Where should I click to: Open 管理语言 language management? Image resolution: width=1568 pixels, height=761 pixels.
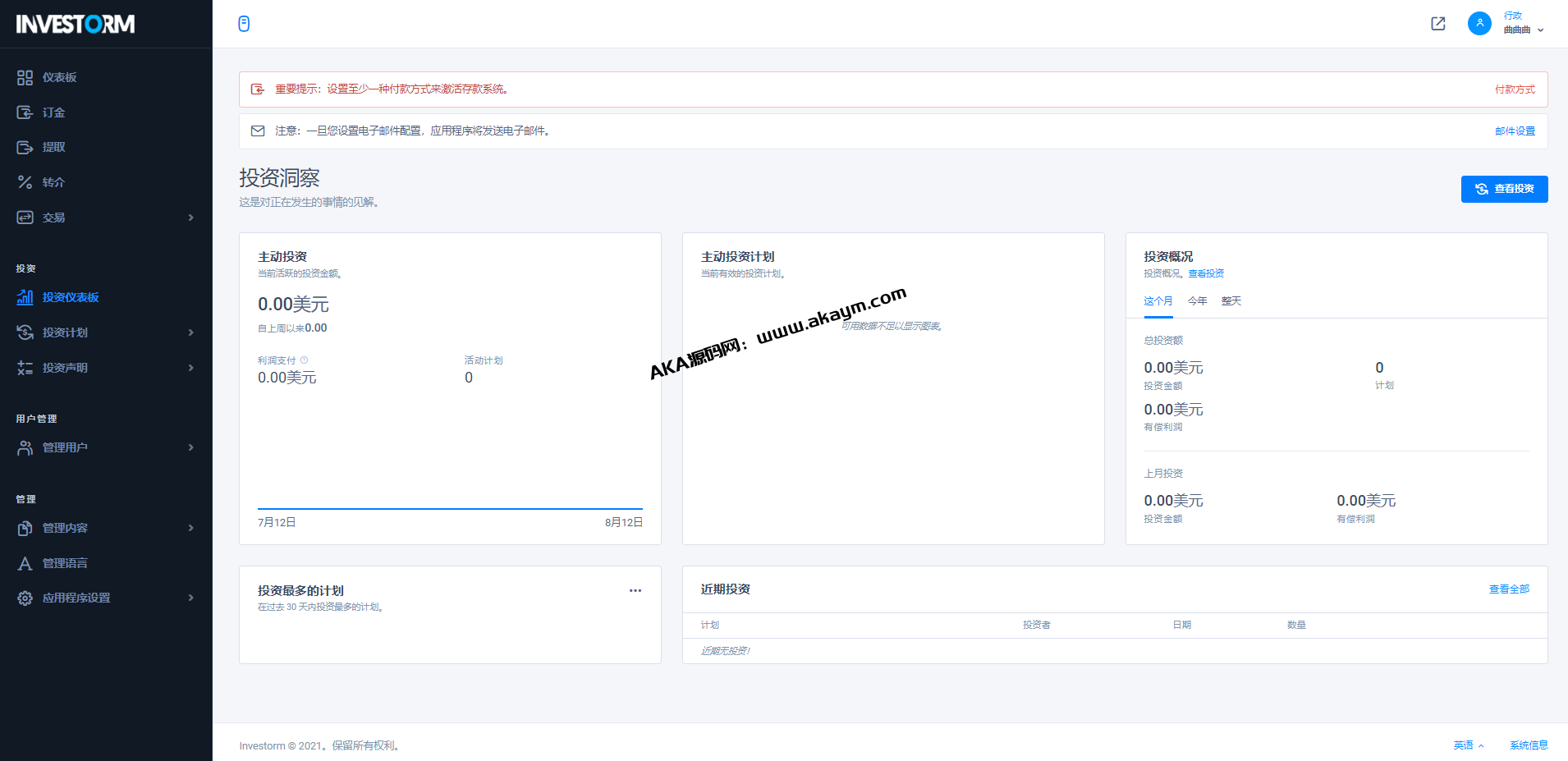(65, 563)
